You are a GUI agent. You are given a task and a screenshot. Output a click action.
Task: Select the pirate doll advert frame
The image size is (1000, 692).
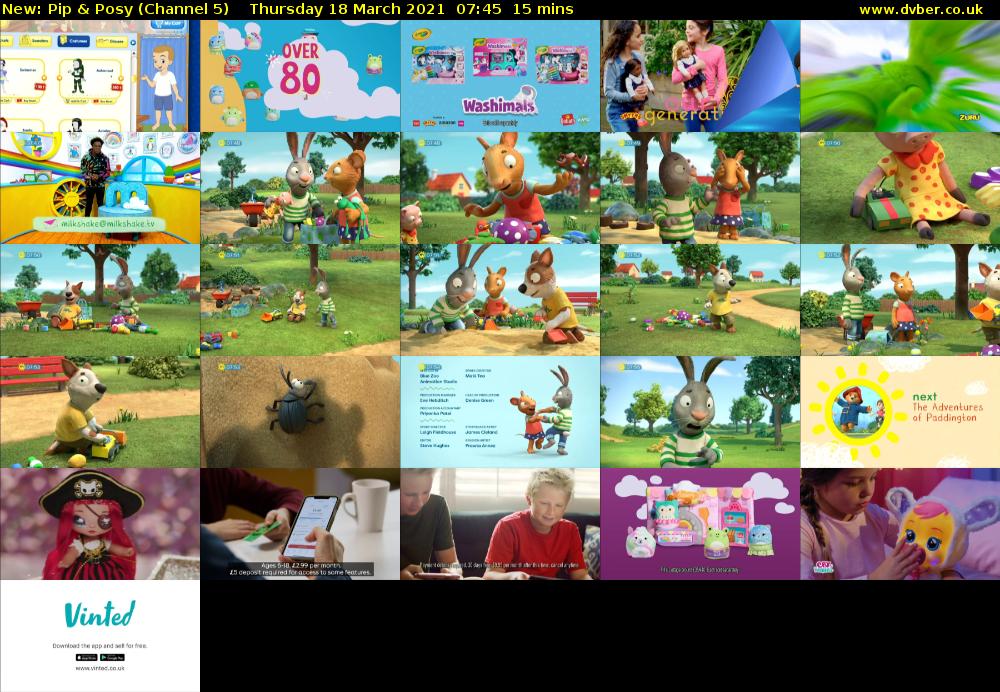point(99,524)
